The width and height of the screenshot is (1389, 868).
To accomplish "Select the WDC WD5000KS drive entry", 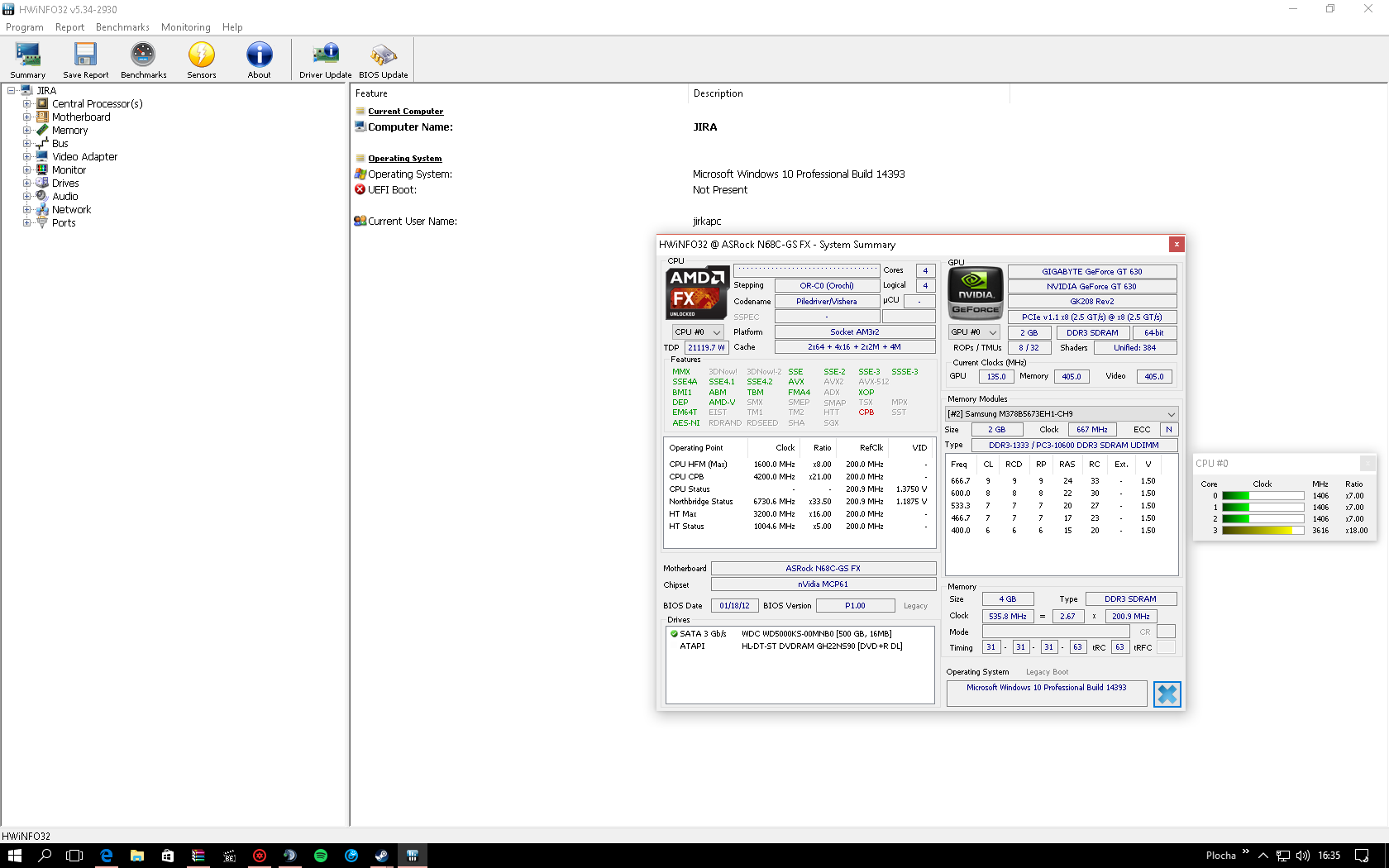I will (800, 634).
